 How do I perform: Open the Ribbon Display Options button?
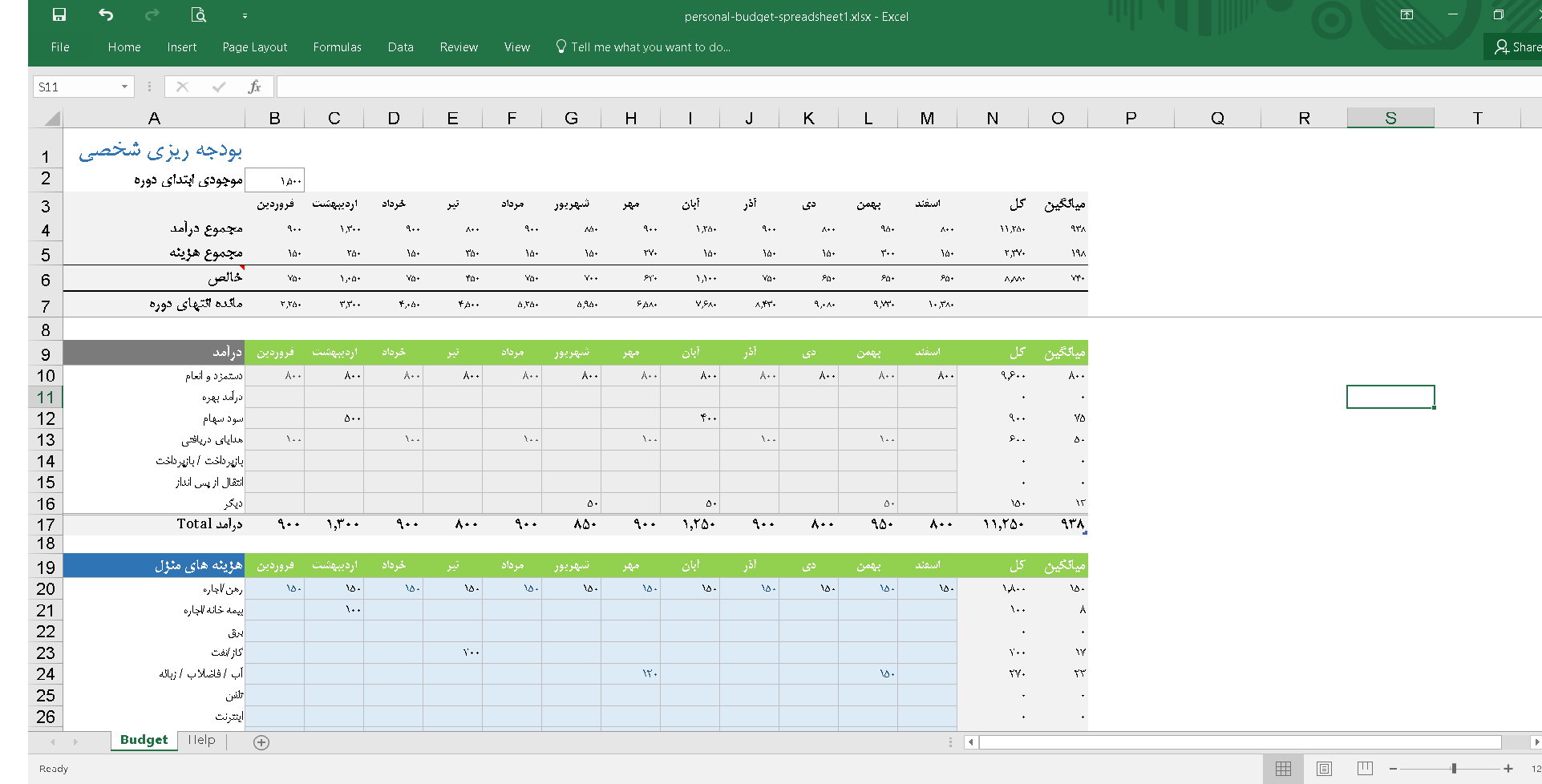pos(1406,15)
